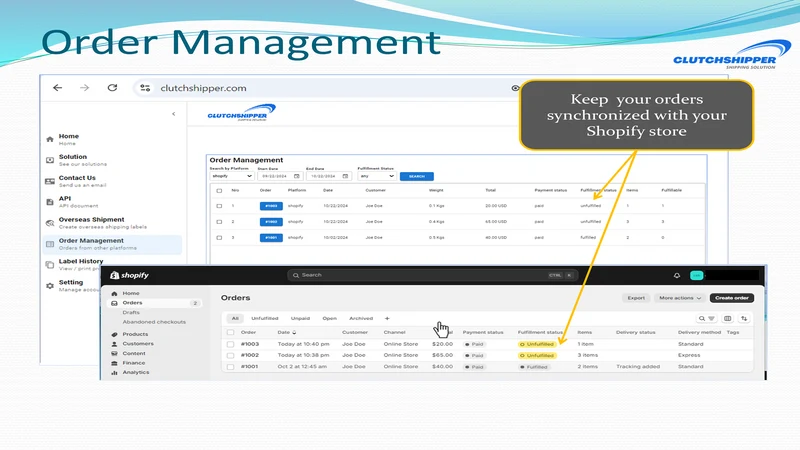Select the Archived tab

pos(361,318)
